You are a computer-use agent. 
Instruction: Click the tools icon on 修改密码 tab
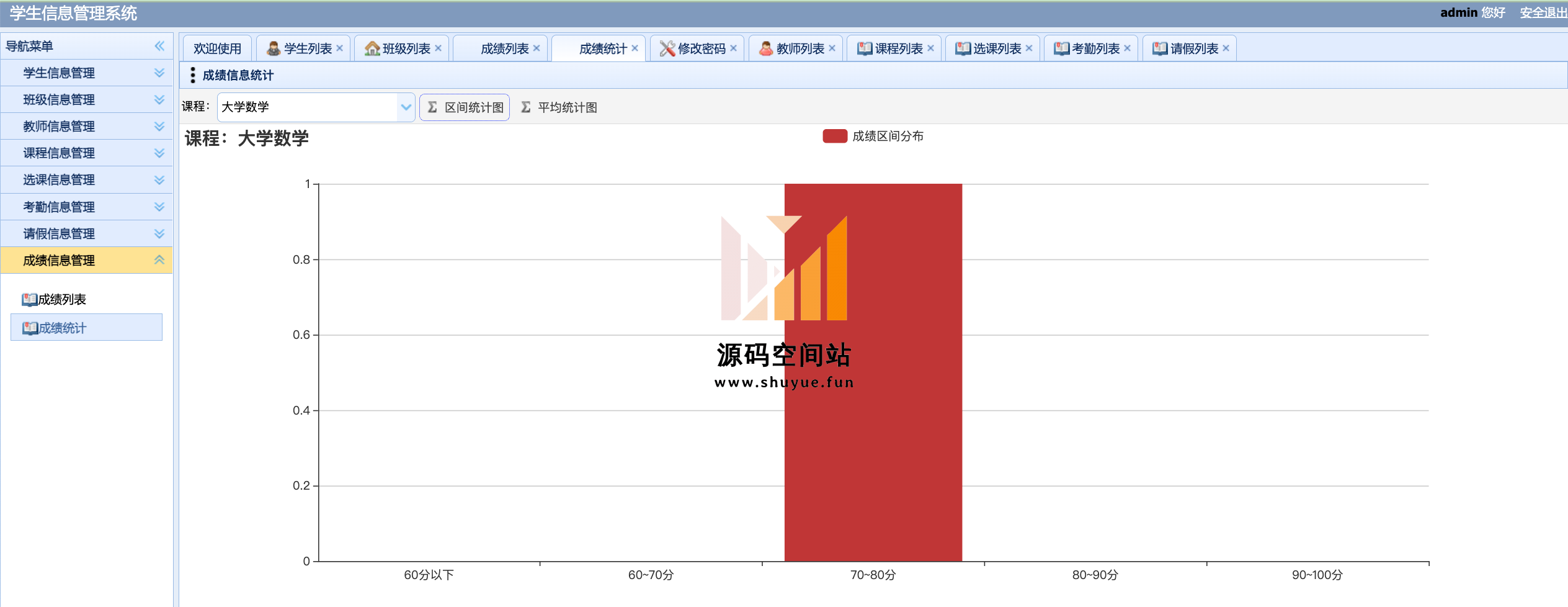[x=667, y=48]
